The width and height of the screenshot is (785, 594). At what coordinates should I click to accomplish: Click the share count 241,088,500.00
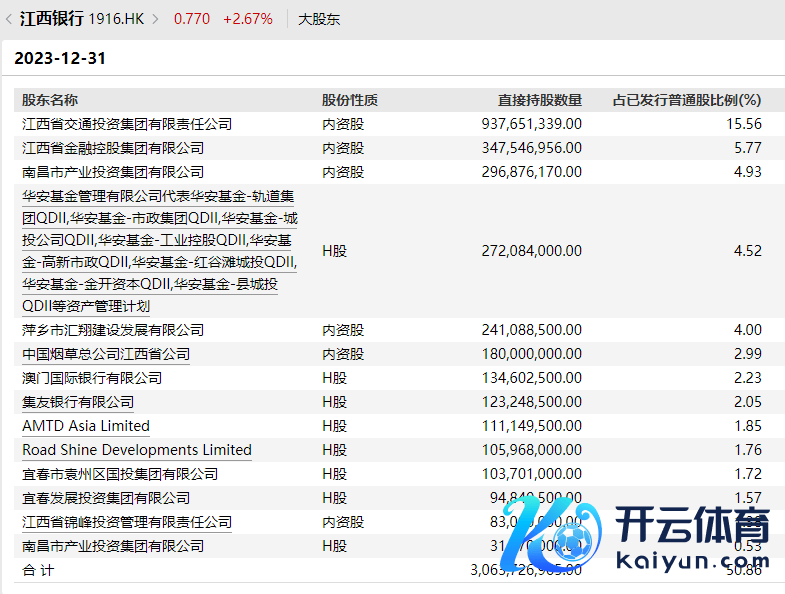(532, 330)
